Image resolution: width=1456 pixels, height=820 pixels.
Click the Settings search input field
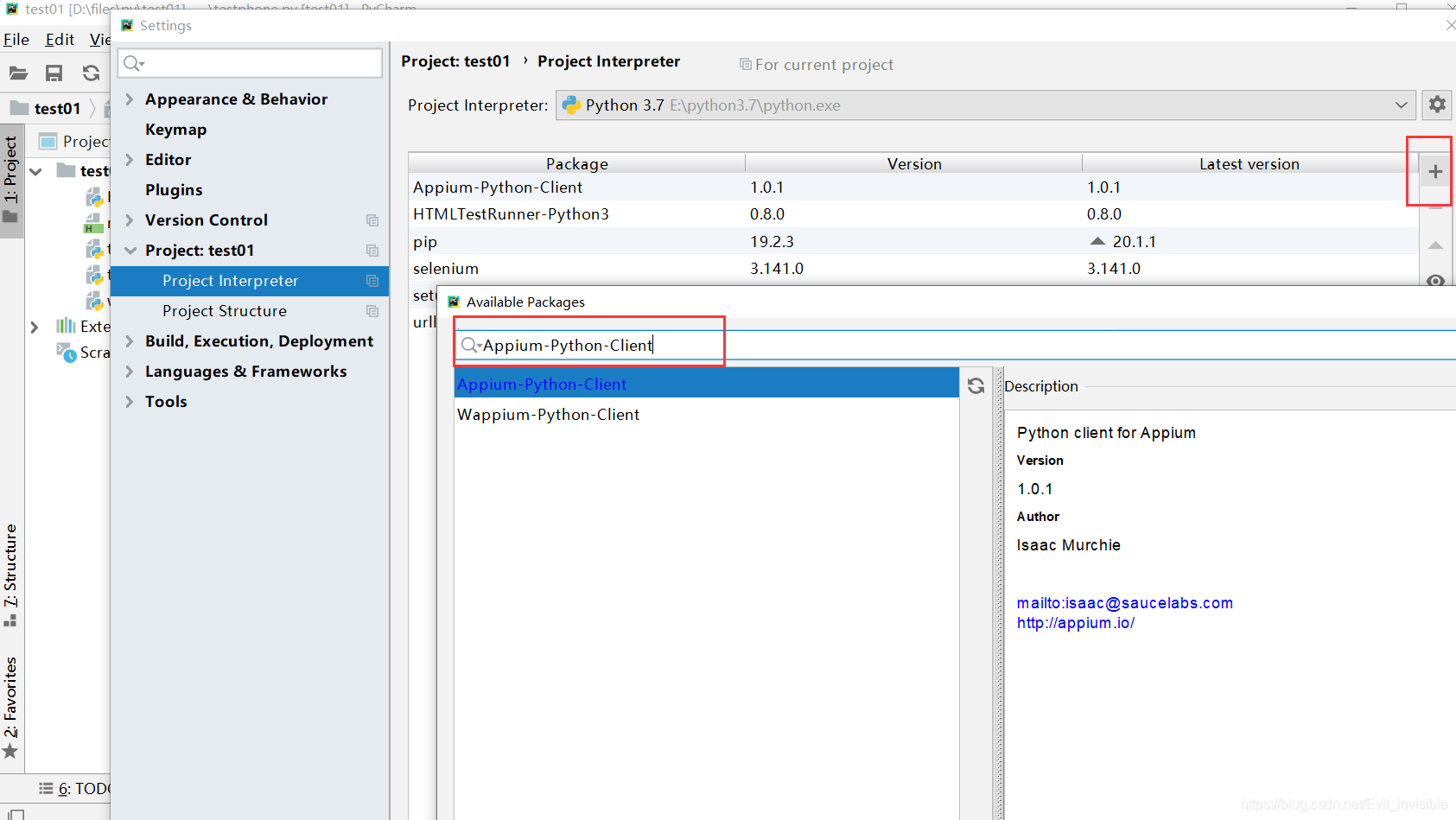click(x=251, y=63)
